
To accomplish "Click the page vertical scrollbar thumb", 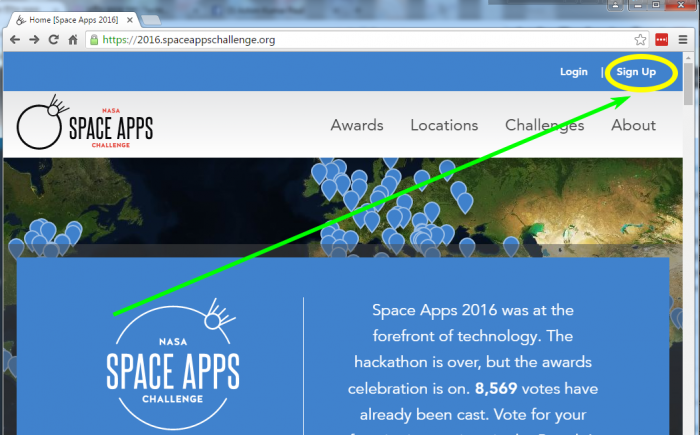I will (x=688, y=84).
